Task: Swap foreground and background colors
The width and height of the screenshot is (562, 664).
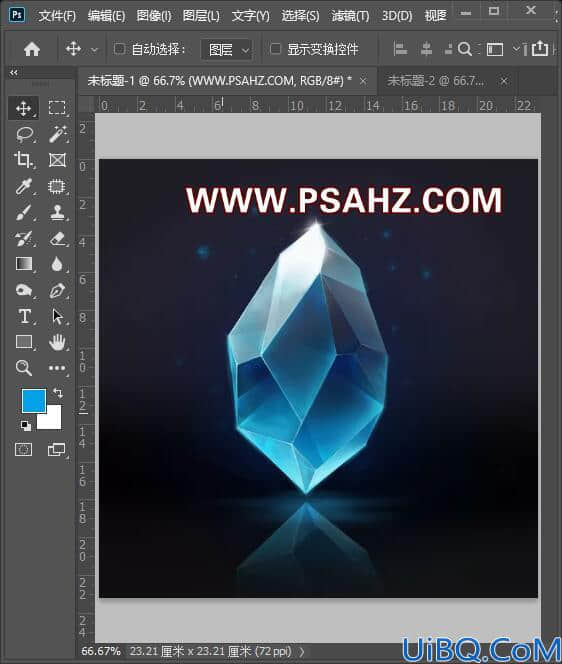Action: click(x=58, y=393)
